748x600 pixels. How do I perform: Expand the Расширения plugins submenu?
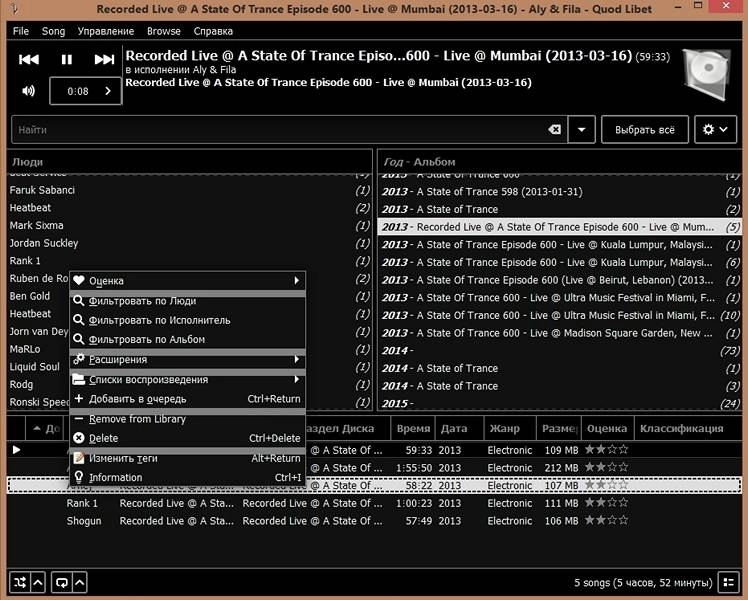187,359
